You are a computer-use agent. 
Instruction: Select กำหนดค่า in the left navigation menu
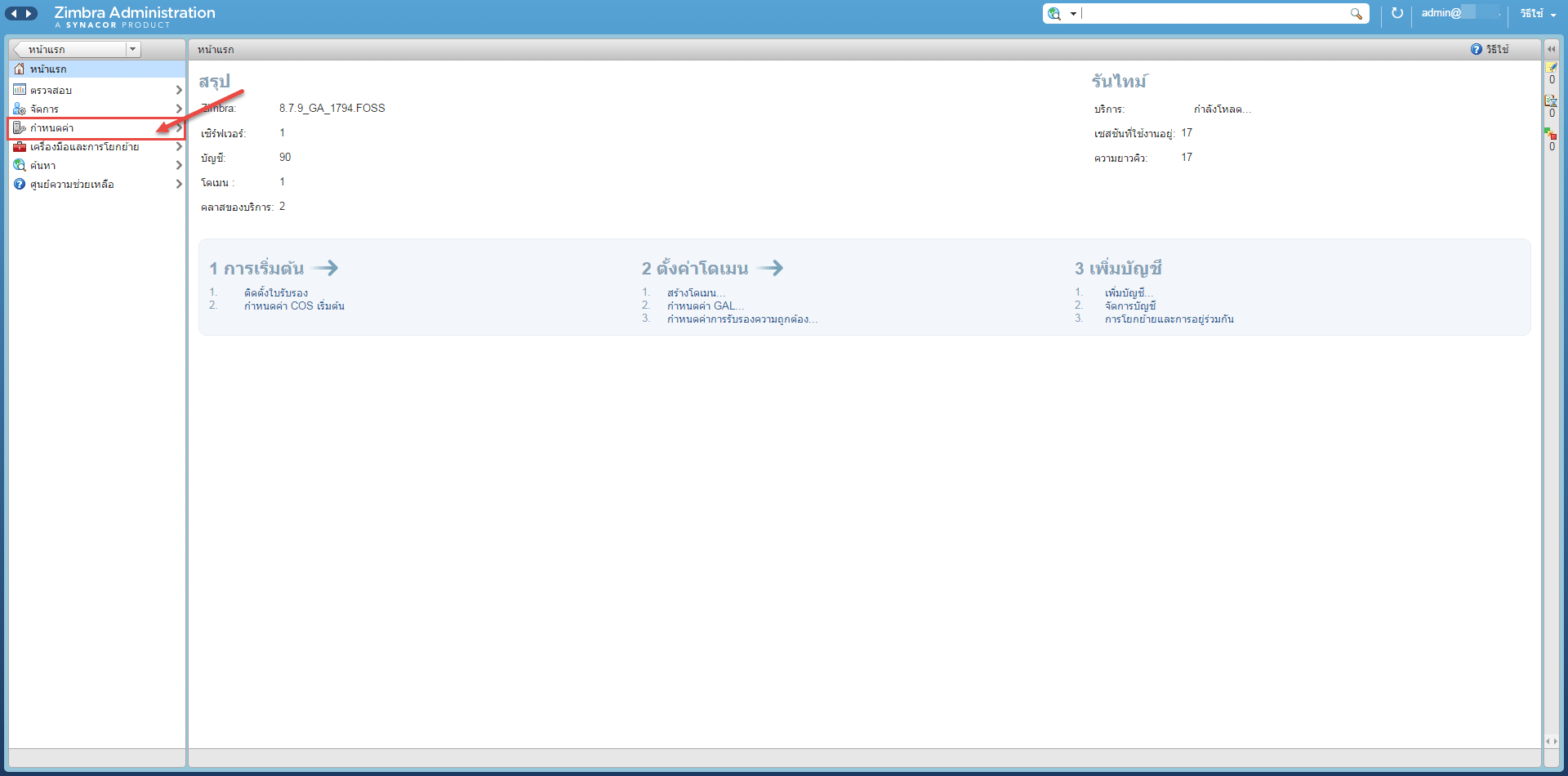coord(51,127)
